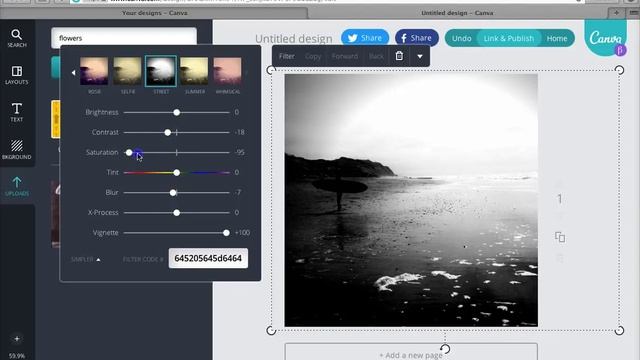640x360 pixels.
Task: Click the page number 1
Action: pyautogui.click(x=560, y=199)
